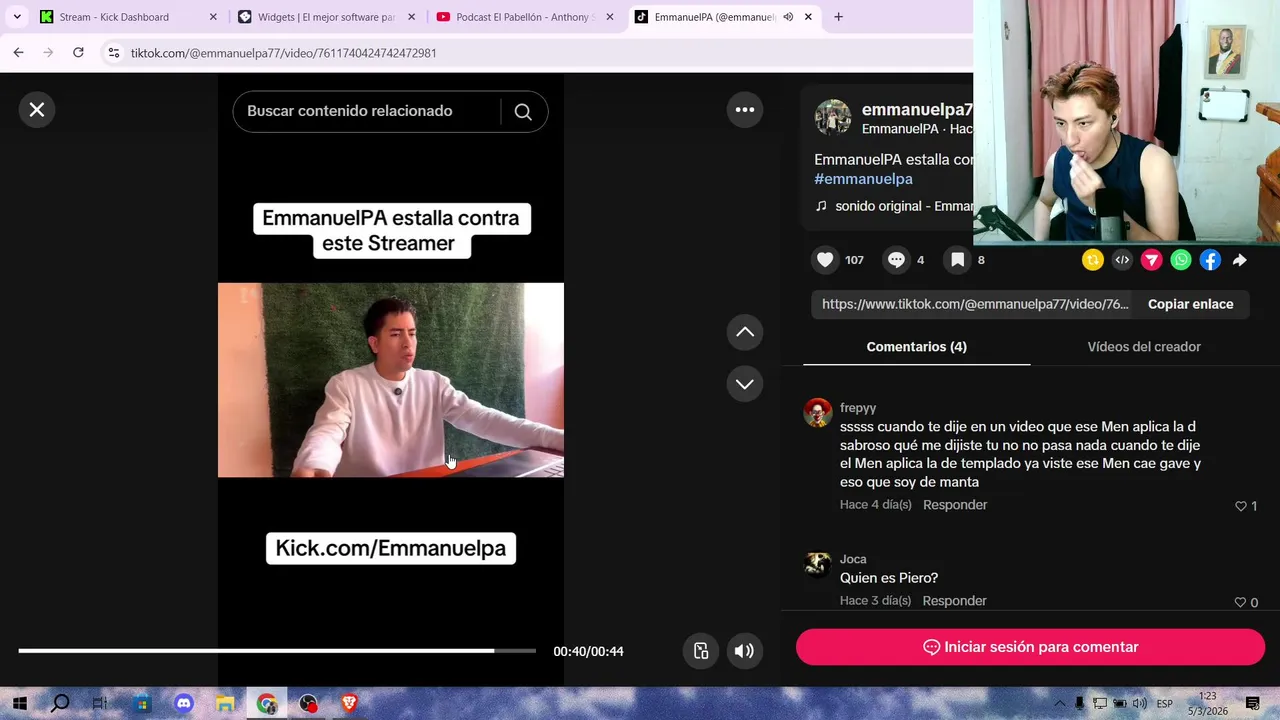Switch to Podcast El Pabellón tab
This screenshot has width=1280, height=720.
[525, 17]
